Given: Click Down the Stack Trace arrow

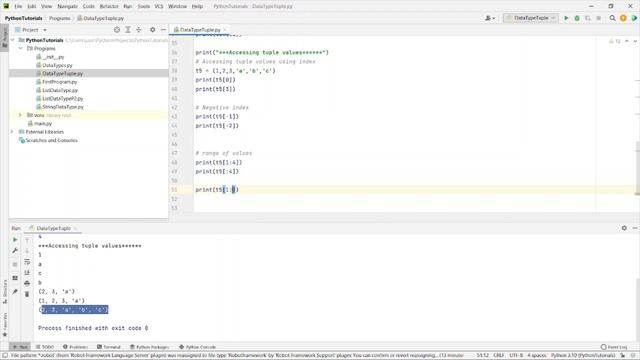Looking at the screenshot, I should pos(27,251).
